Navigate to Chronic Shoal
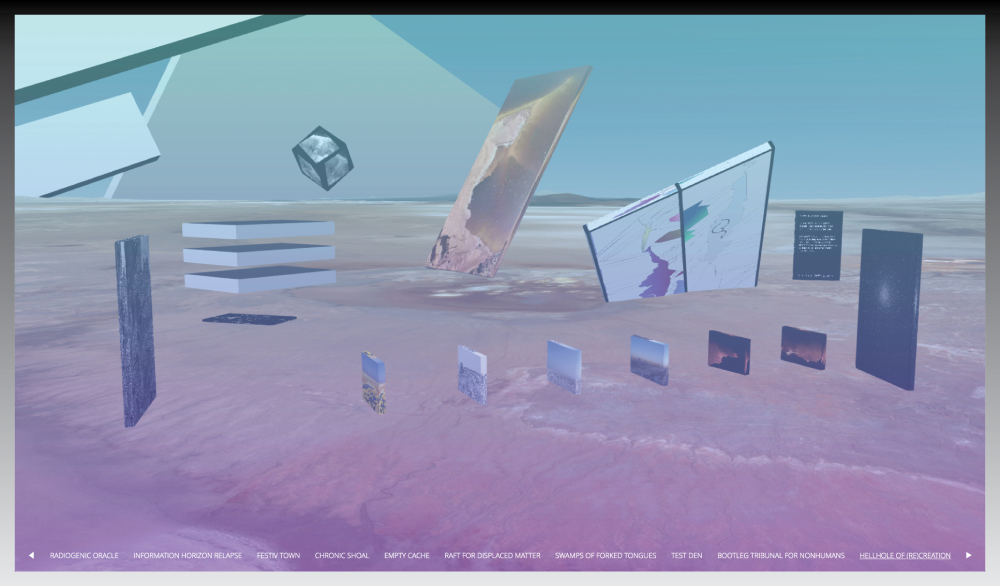The height and width of the screenshot is (586, 1000). coord(341,555)
